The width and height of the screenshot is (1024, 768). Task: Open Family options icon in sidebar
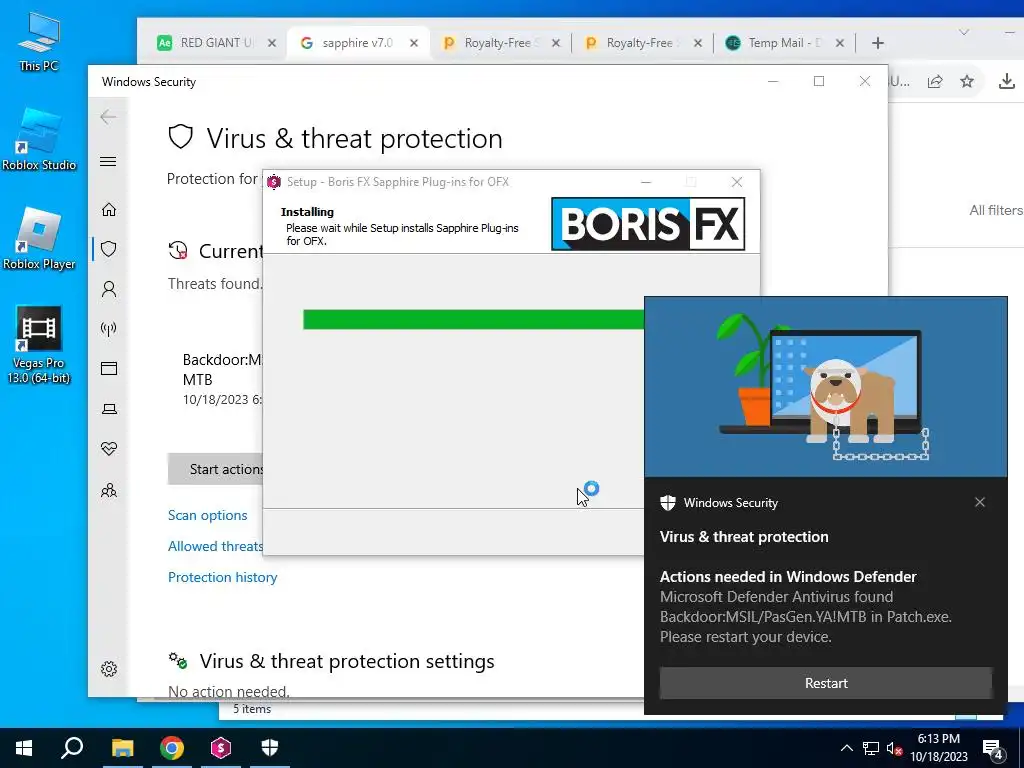pos(109,490)
